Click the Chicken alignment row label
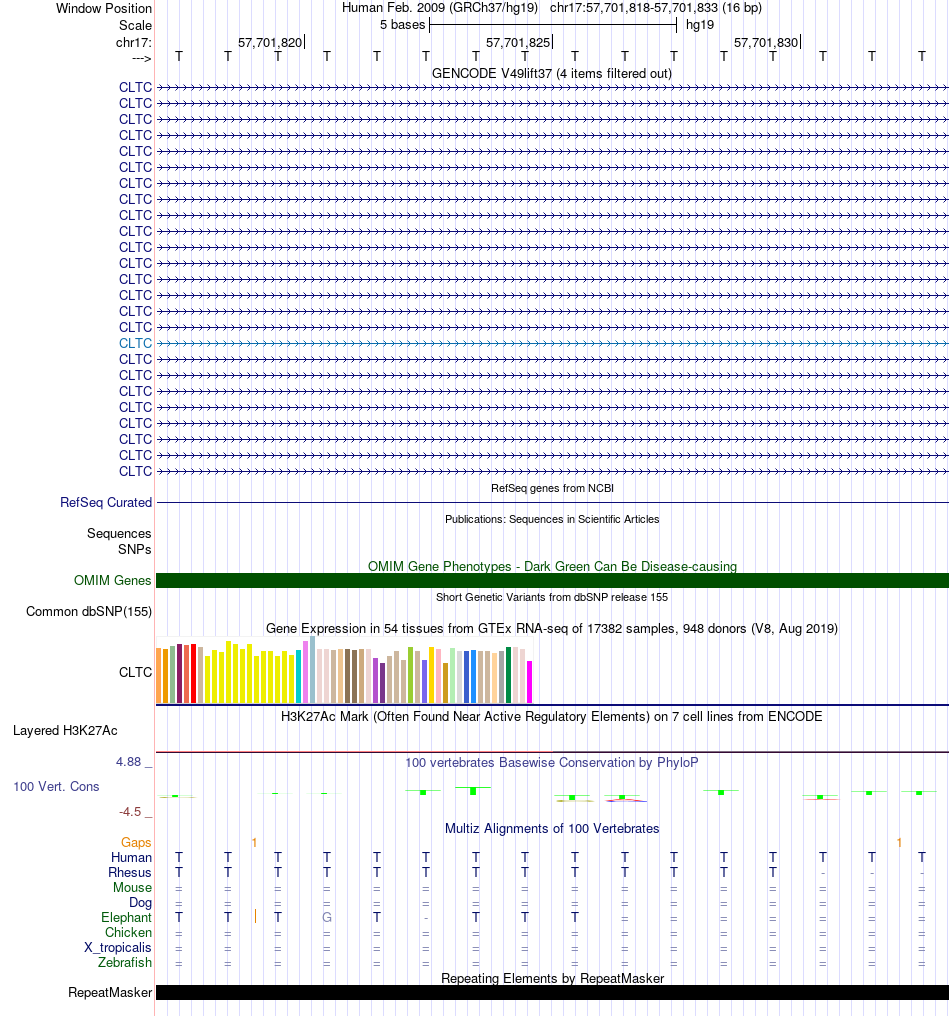The image size is (950, 1016). point(128,932)
